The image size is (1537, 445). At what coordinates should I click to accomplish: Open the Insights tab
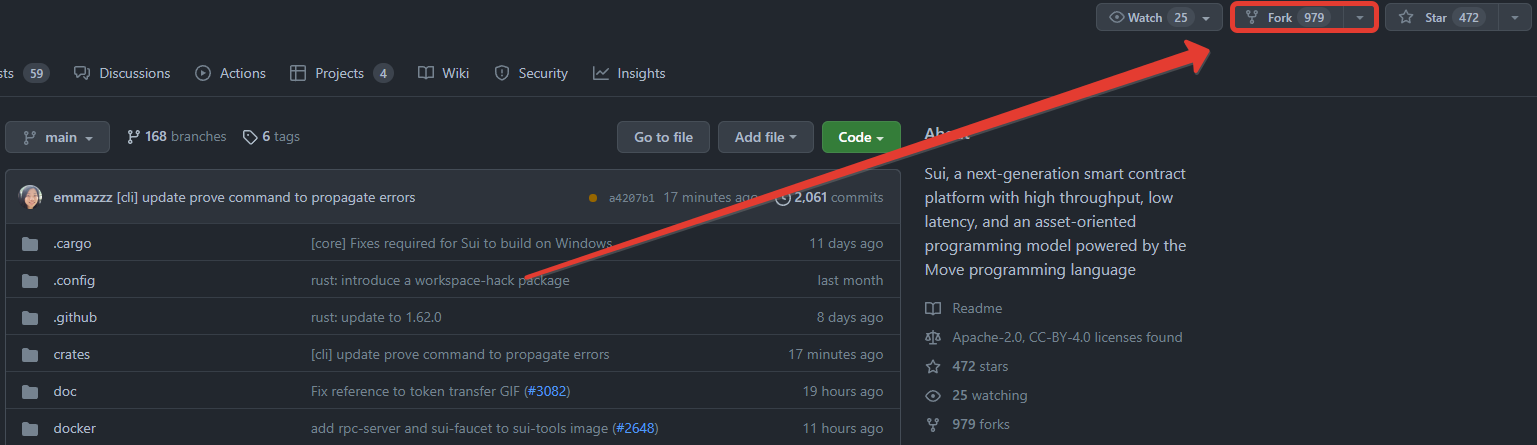tap(629, 73)
